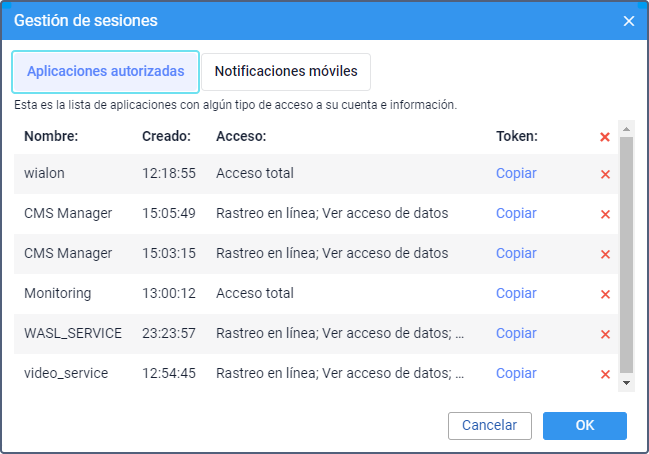Copy the Monitoring token
649x454 pixels.
tap(516, 293)
